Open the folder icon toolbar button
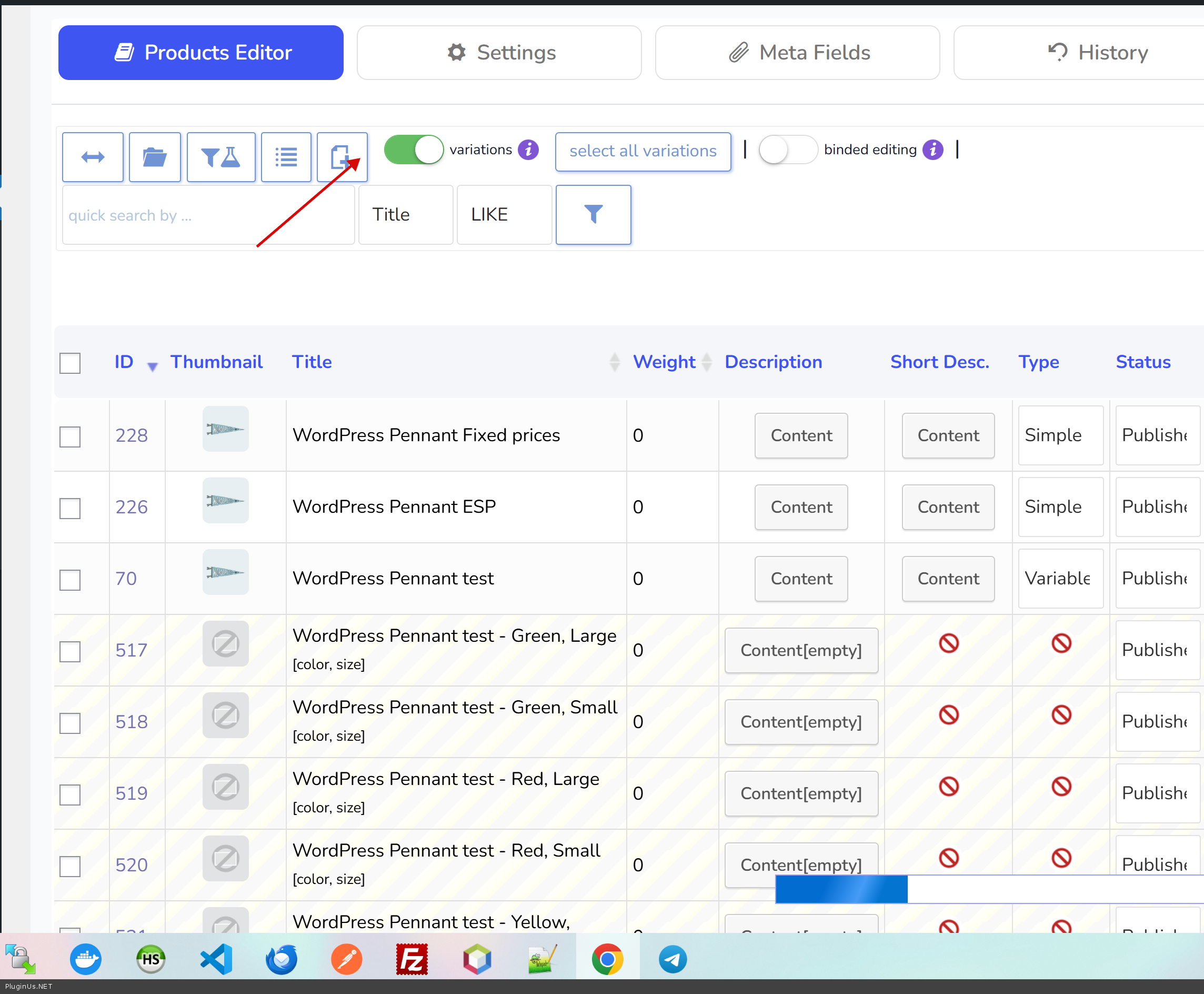The image size is (1204, 994). pos(155,157)
